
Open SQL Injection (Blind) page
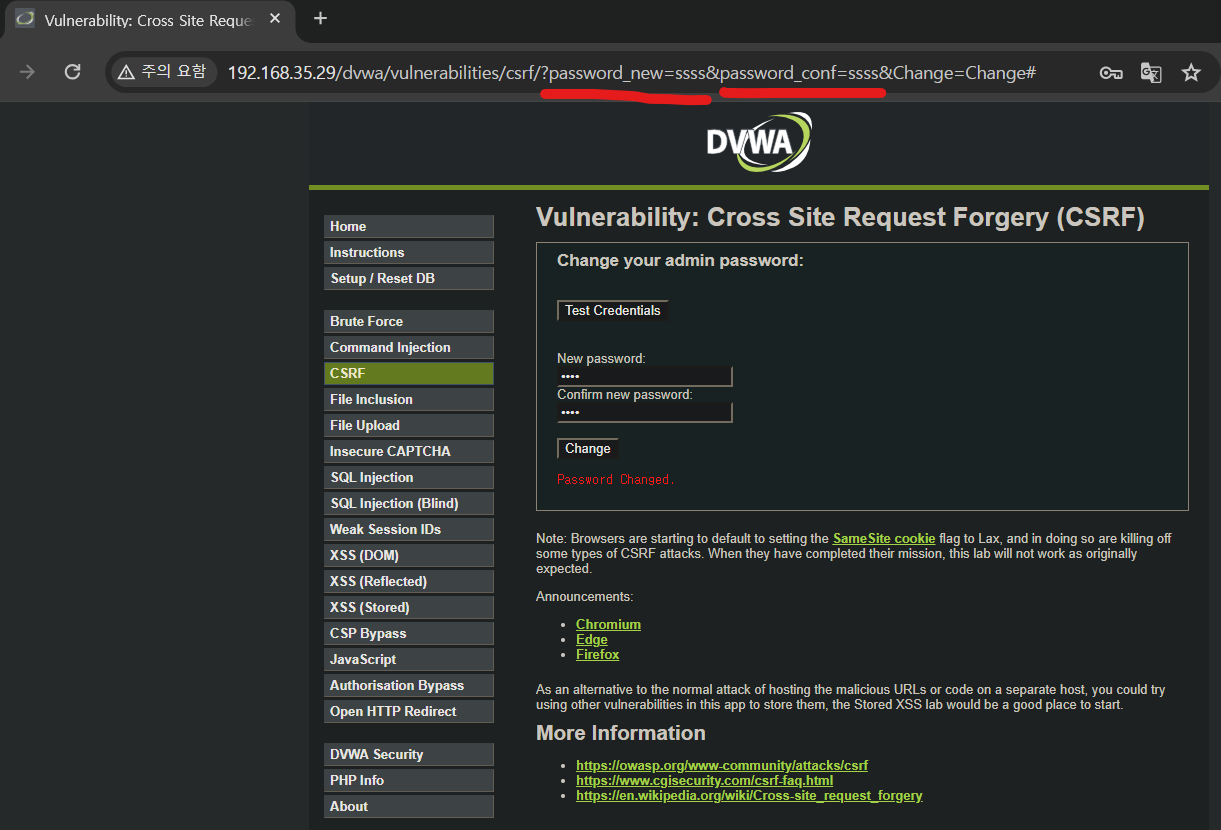(408, 504)
